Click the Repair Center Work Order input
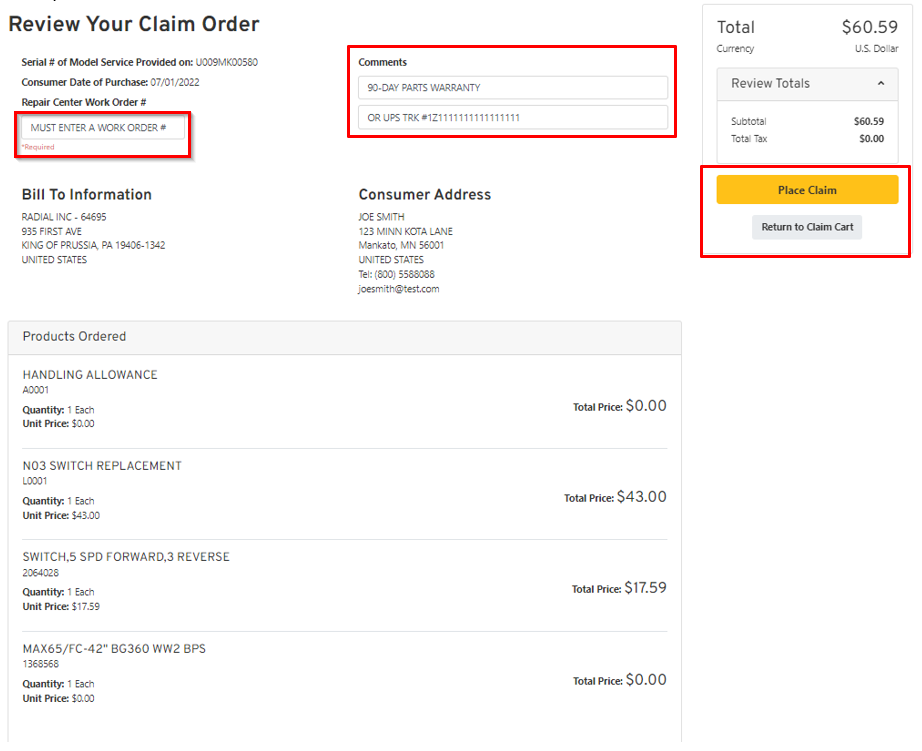 [x=103, y=128]
